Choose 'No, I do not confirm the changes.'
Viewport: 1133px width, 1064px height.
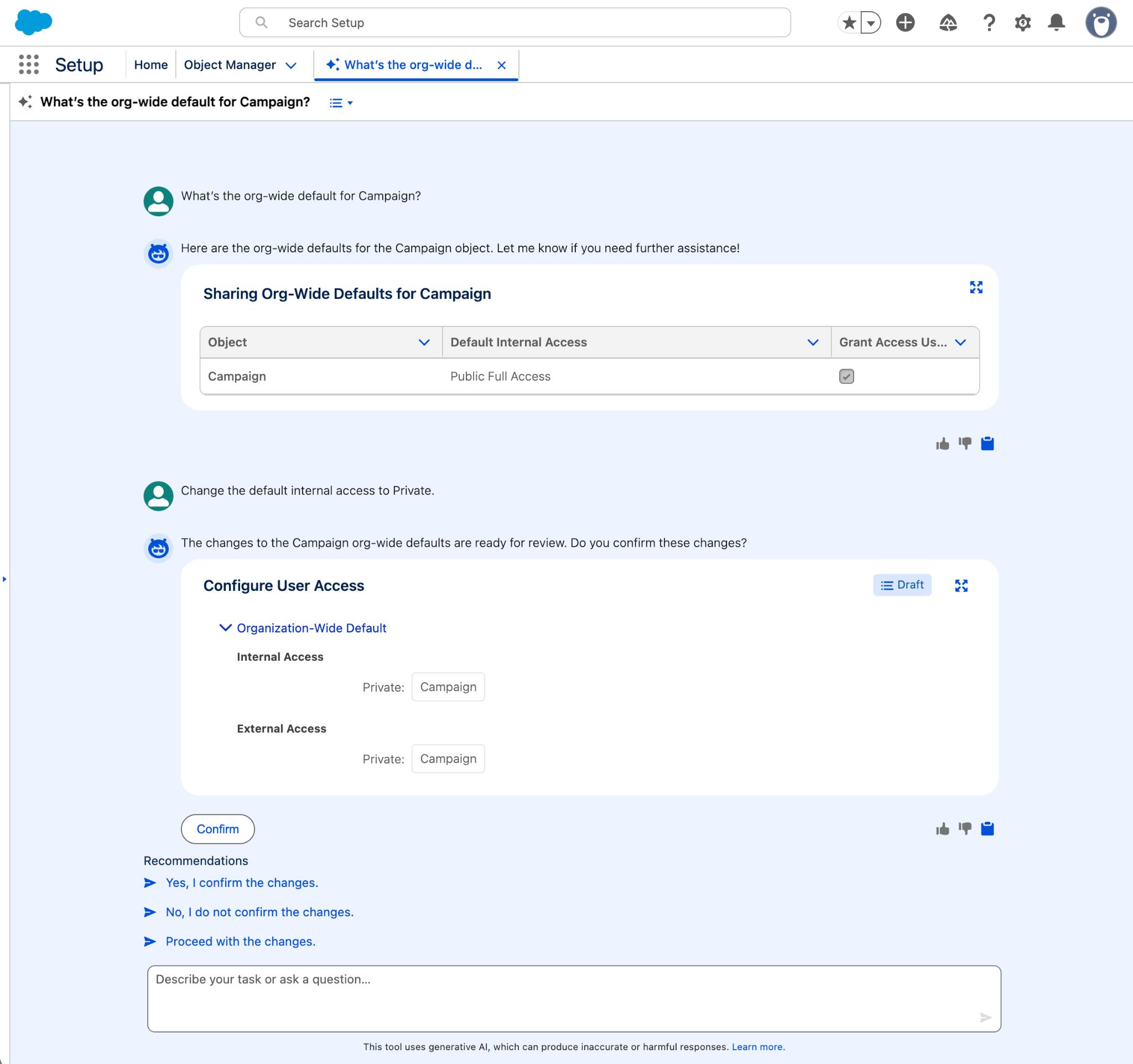pos(259,912)
